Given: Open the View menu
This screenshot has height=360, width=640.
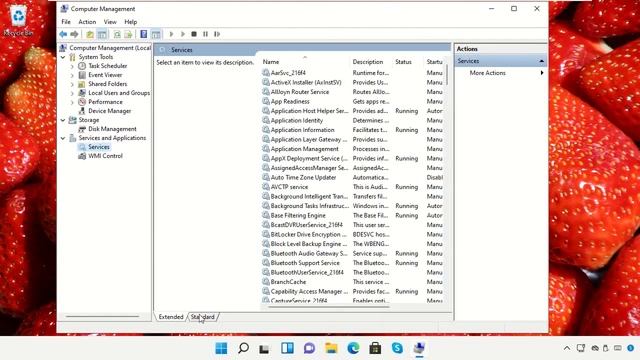Looking at the screenshot, I should tap(110, 22).
